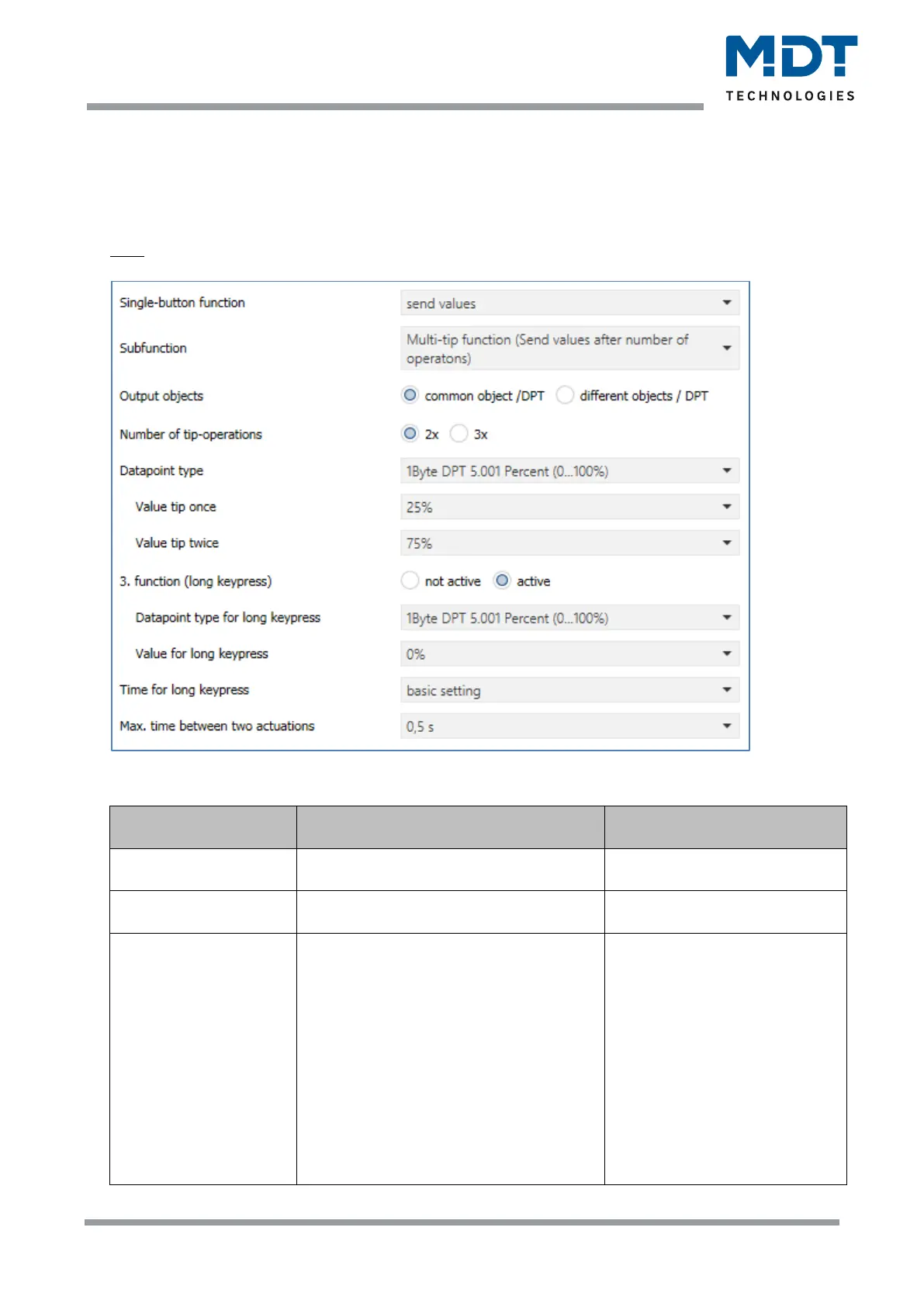Change Value tip twice from 75%
This screenshot has width=924, height=1307.
[569, 543]
